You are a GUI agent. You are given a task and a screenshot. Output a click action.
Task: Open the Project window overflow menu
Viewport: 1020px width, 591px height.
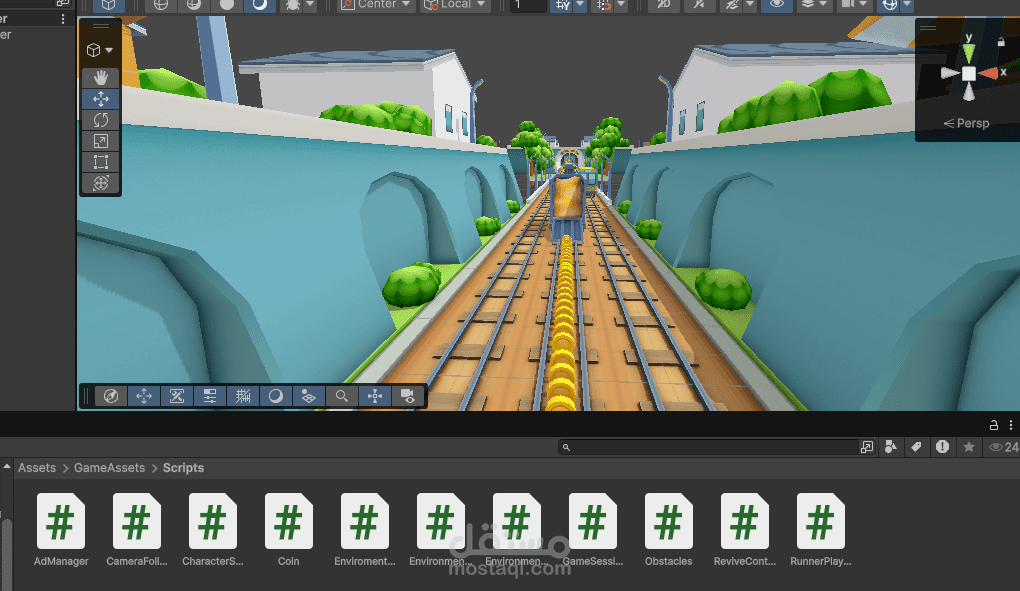pos(1011,424)
